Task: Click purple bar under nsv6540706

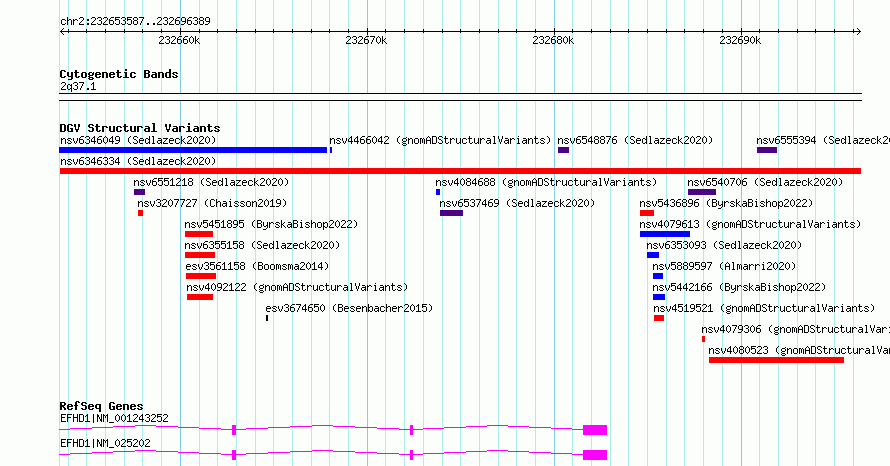Action: 702,192
